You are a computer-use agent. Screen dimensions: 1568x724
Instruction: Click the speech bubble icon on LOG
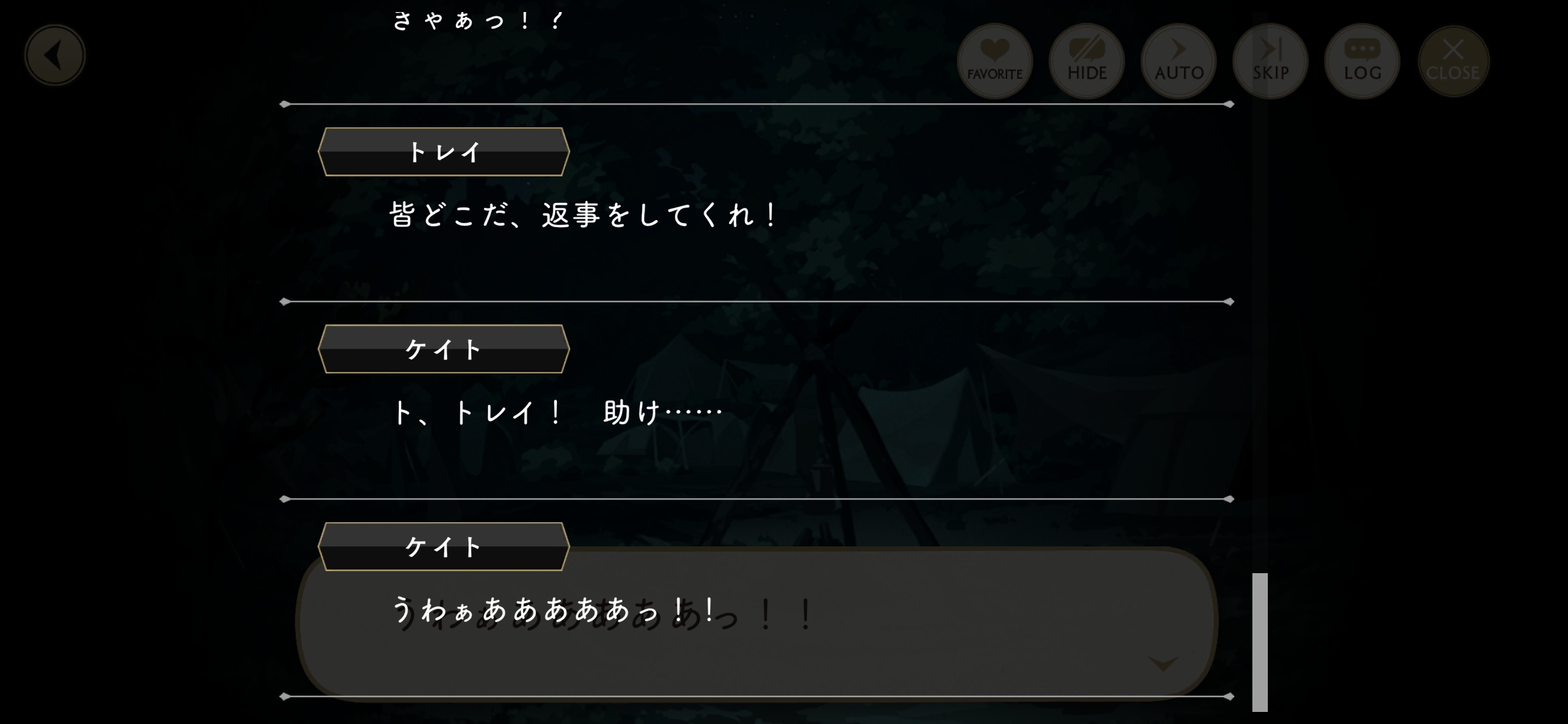[x=1362, y=49]
